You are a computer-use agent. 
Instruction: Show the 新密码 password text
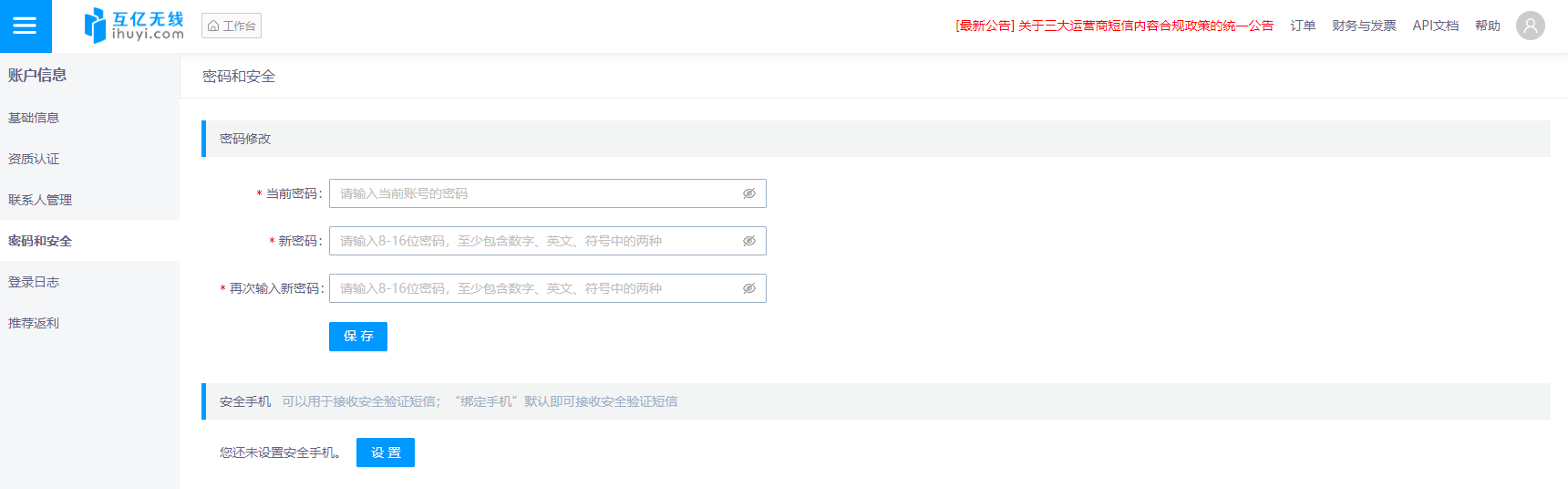748,241
